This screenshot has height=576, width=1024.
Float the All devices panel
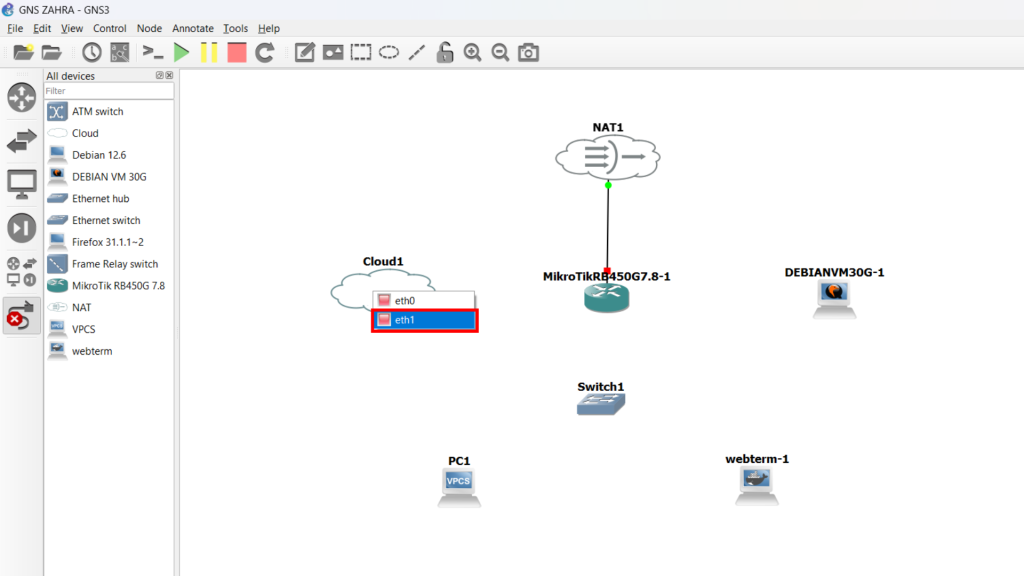click(x=159, y=76)
